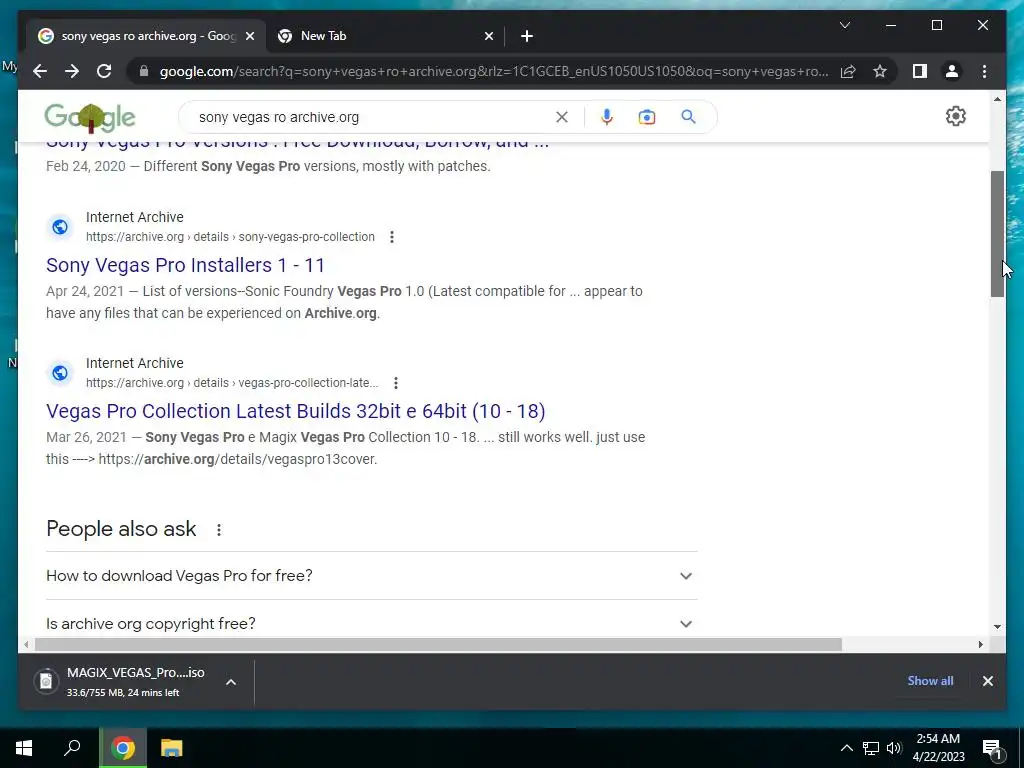The height and width of the screenshot is (768, 1024).
Task: Click the address bar URL
Action: (494, 71)
